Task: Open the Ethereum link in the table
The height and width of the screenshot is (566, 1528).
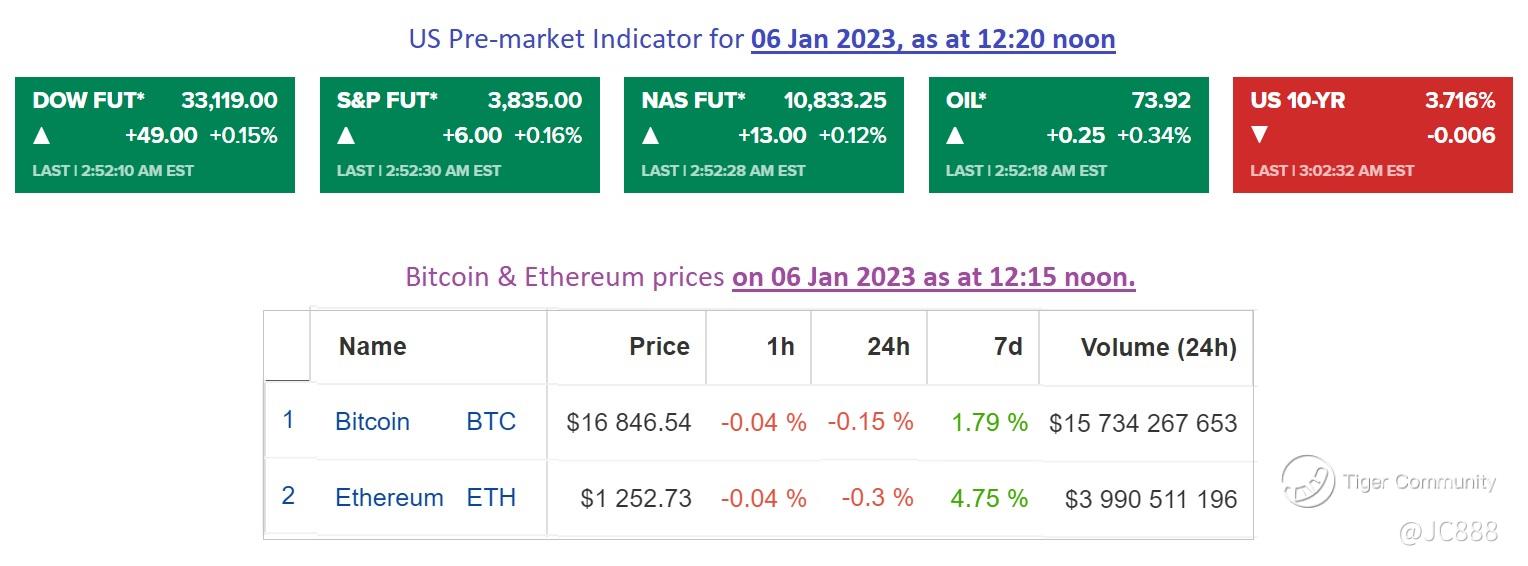Action: click(x=389, y=498)
